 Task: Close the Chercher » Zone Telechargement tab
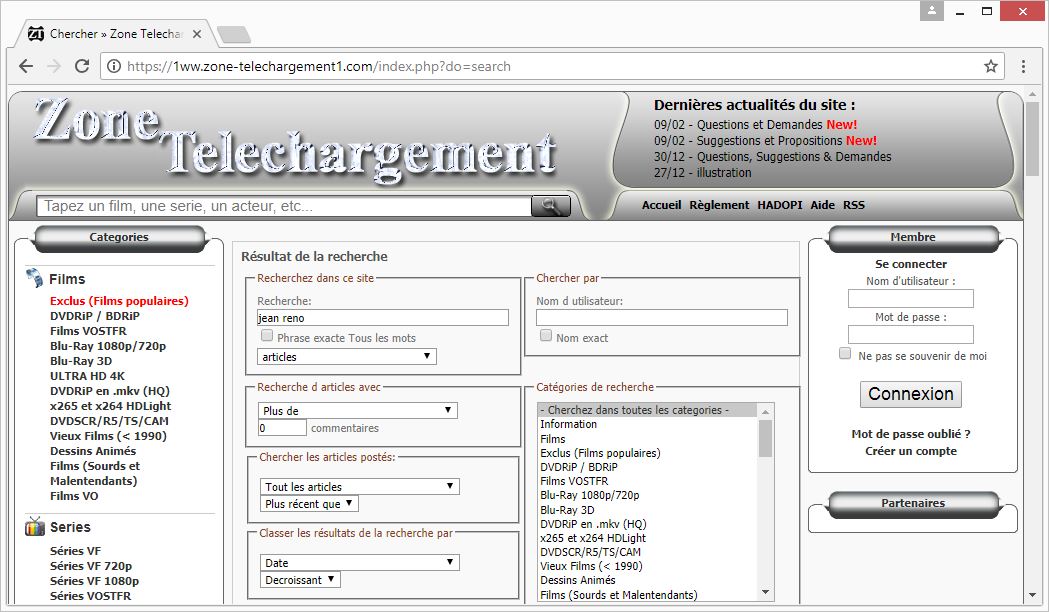point(197,34)
